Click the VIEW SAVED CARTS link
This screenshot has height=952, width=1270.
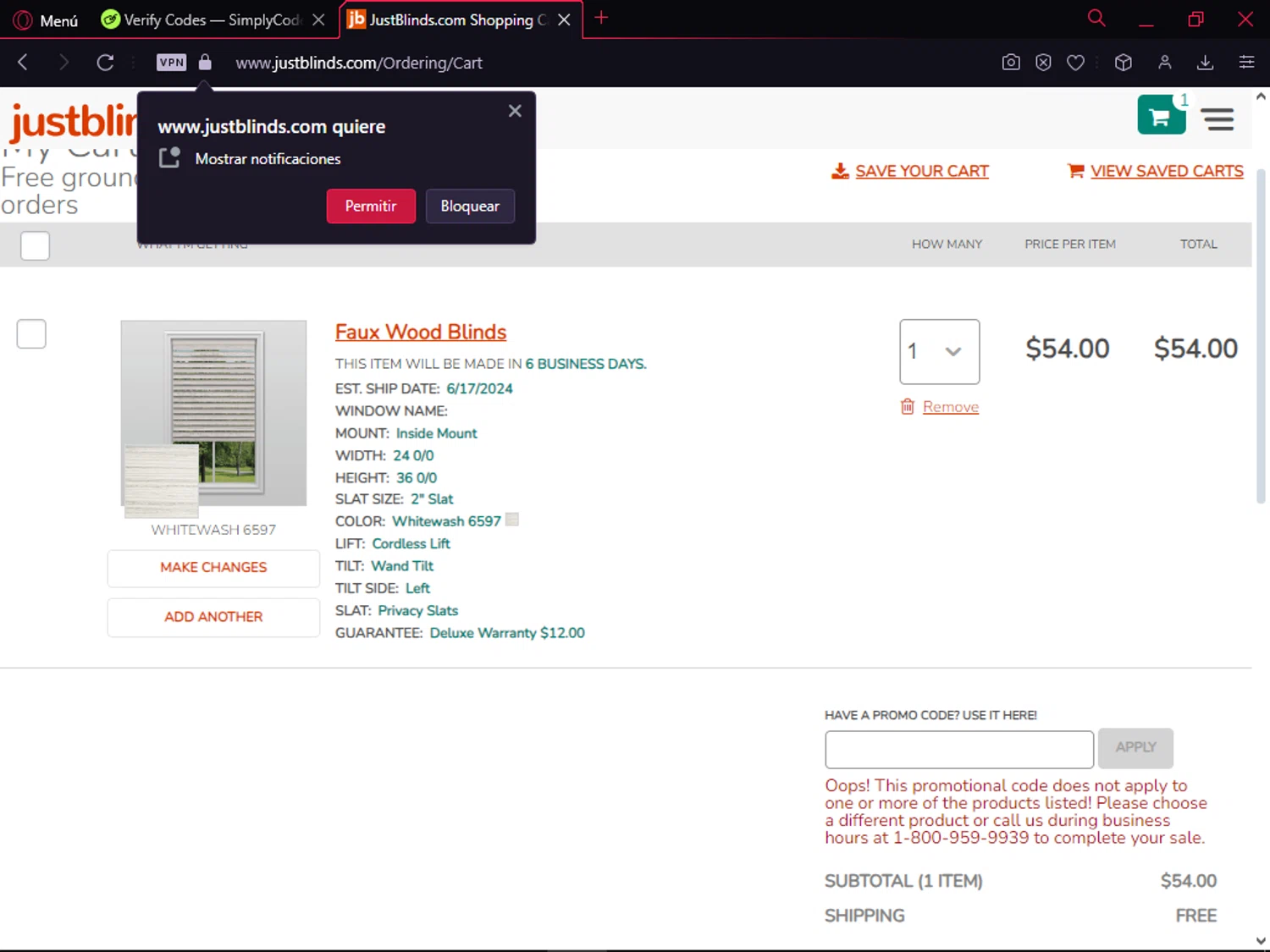click(1167, 171)
